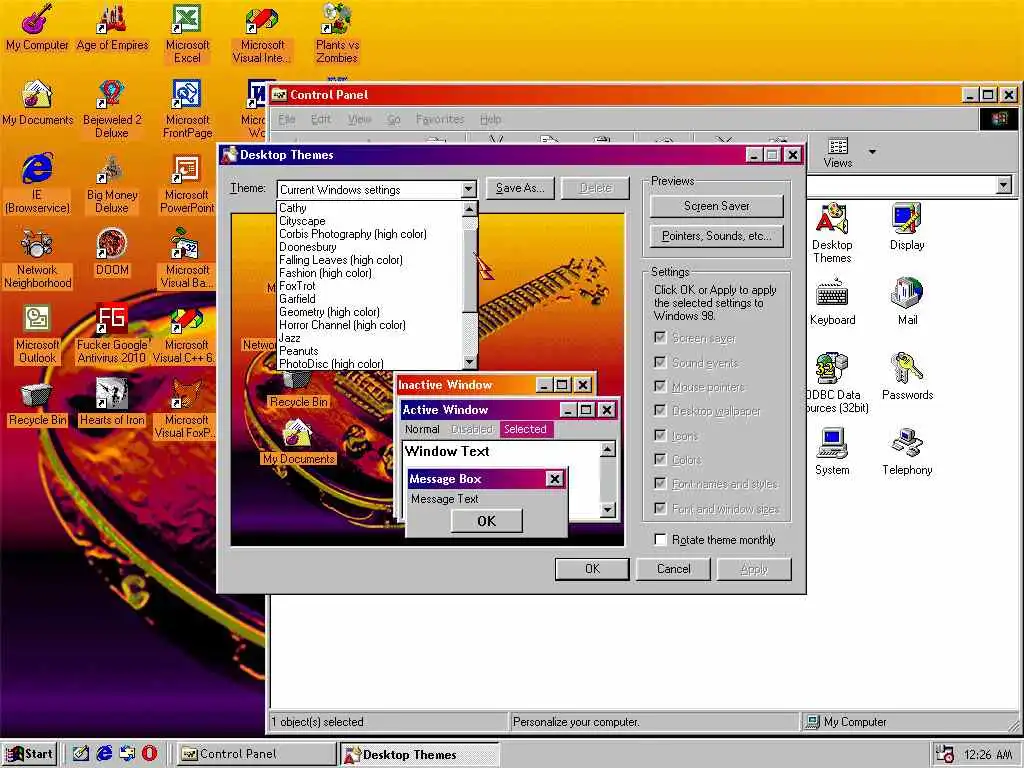Open Microsoft Excel desktop shortcut
The height and width of the screenshot is (768, 1024).
pyautogui.click(x=187, y=34)
